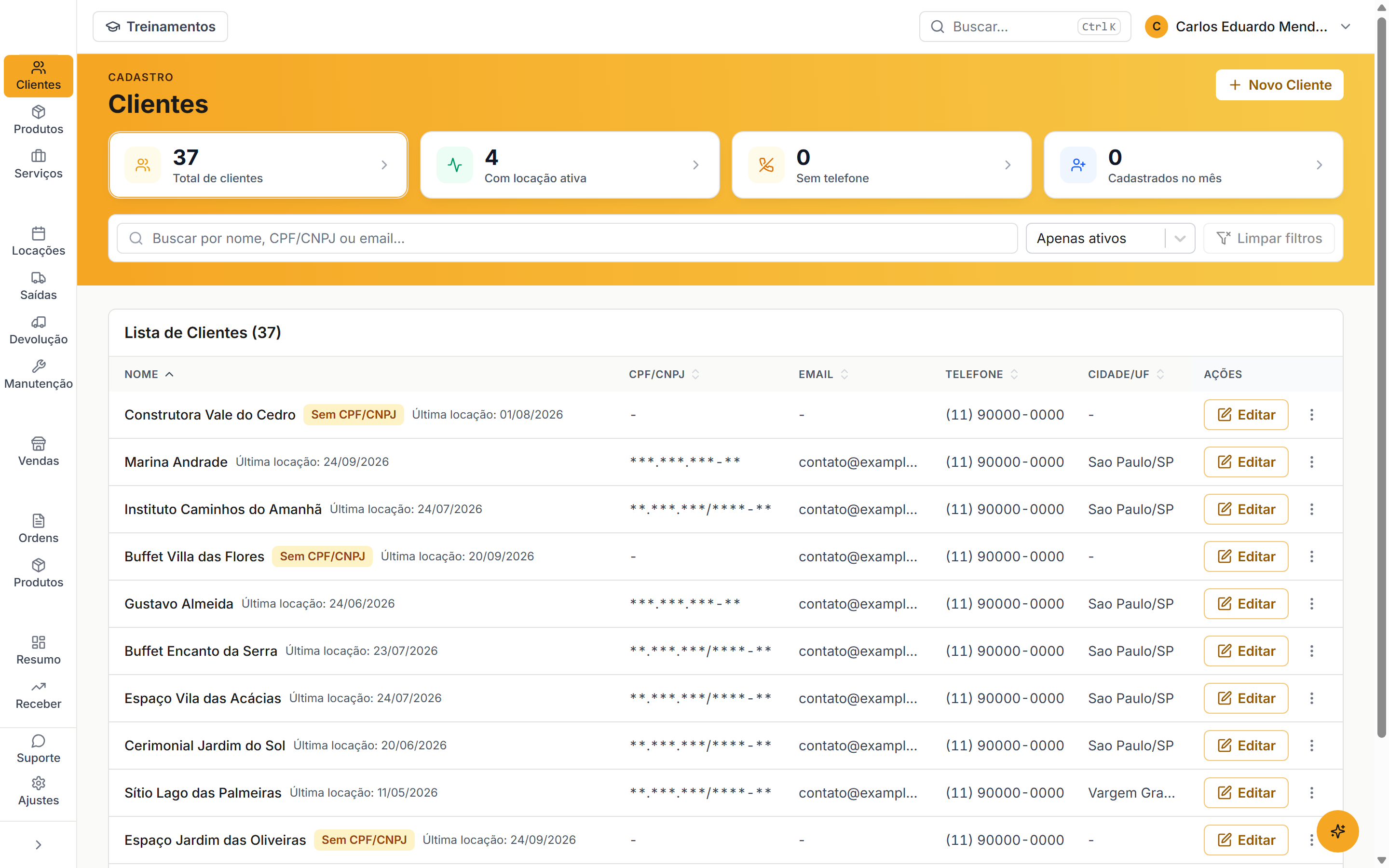Edit Sítio Lago das Palmeiras

pyautogui.click(x=1245, y=793)
